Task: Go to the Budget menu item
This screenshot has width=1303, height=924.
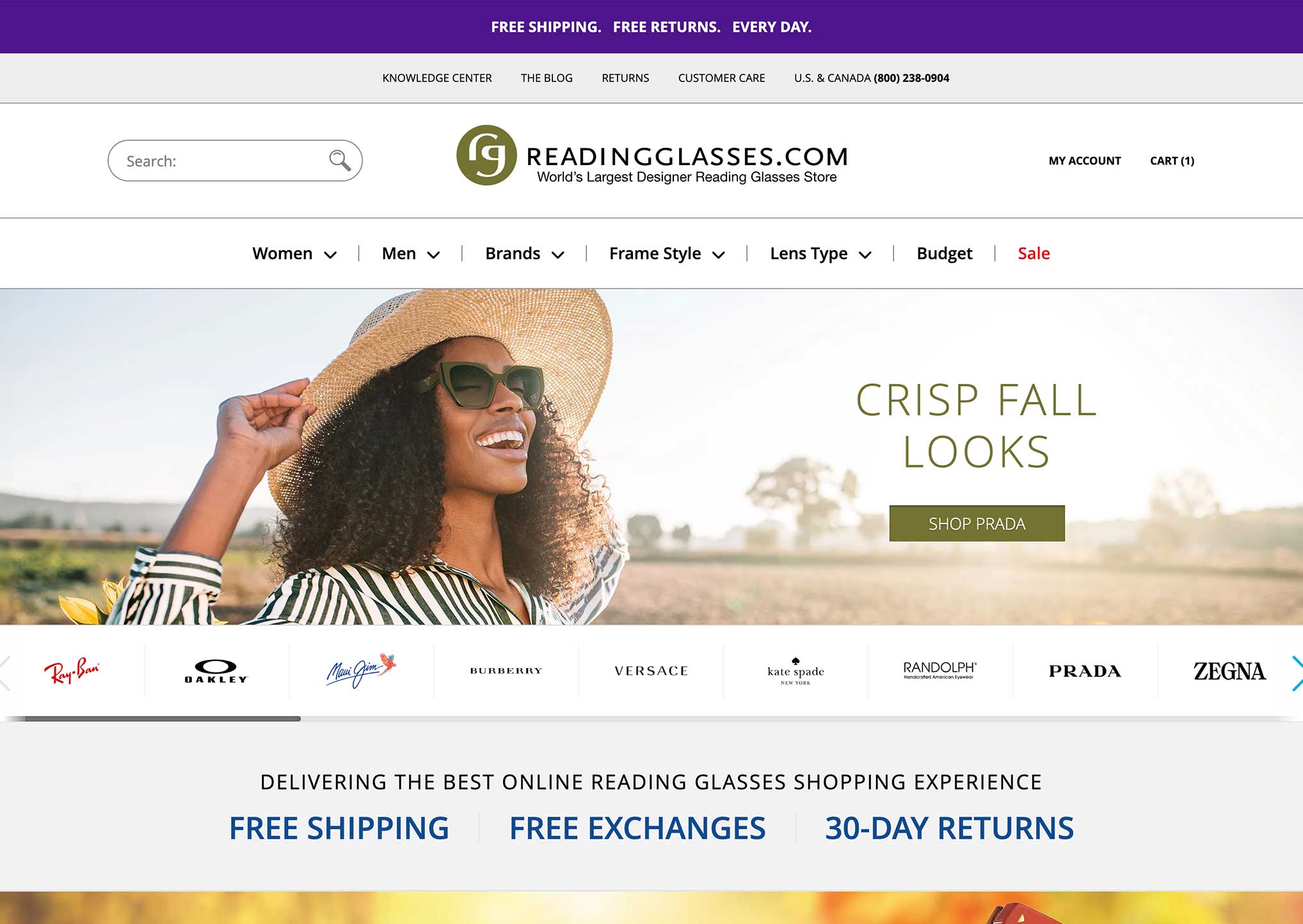Action: tap(944, 253)
